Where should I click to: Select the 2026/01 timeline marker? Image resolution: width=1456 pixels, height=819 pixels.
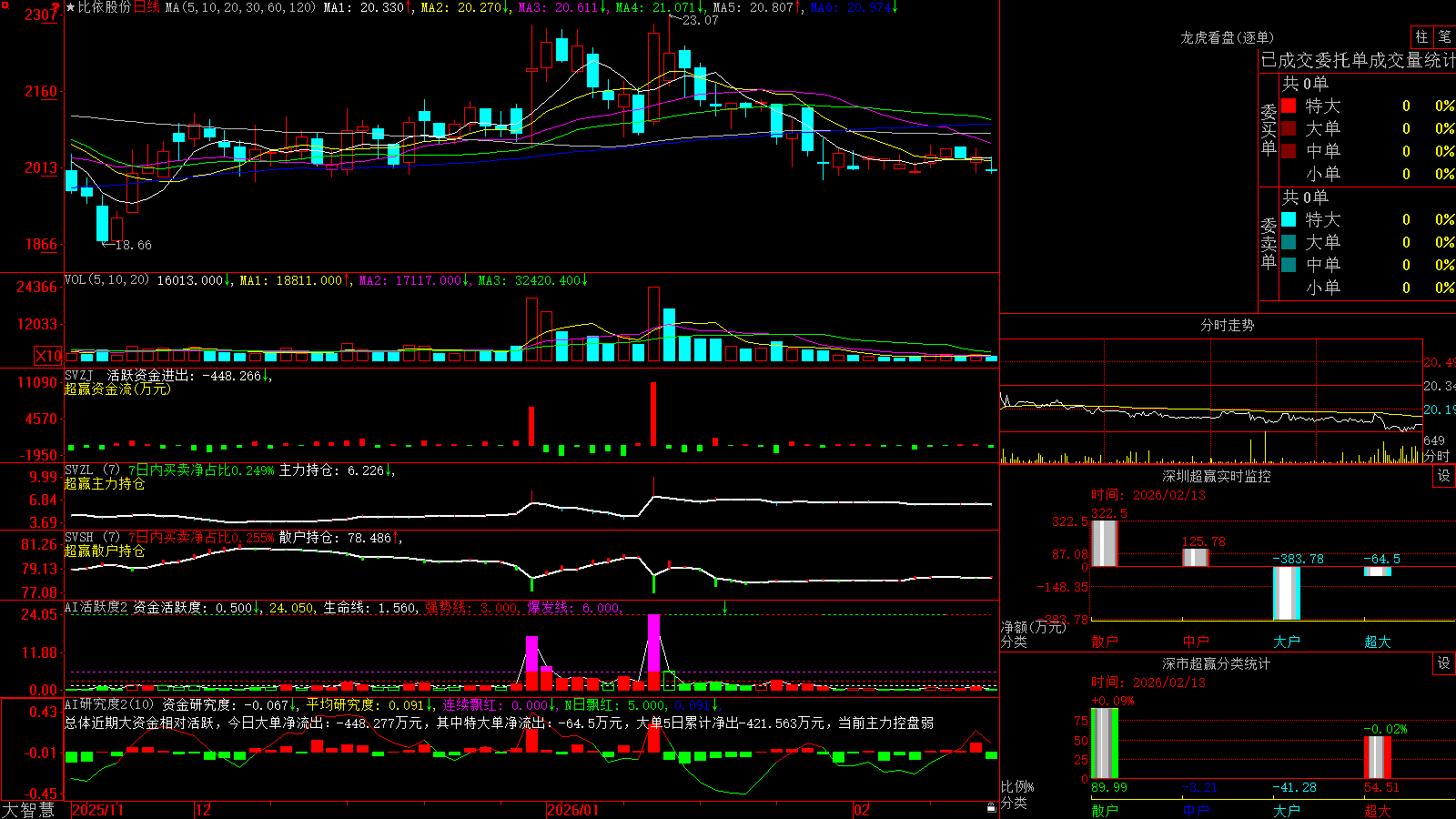coord(573,810)
